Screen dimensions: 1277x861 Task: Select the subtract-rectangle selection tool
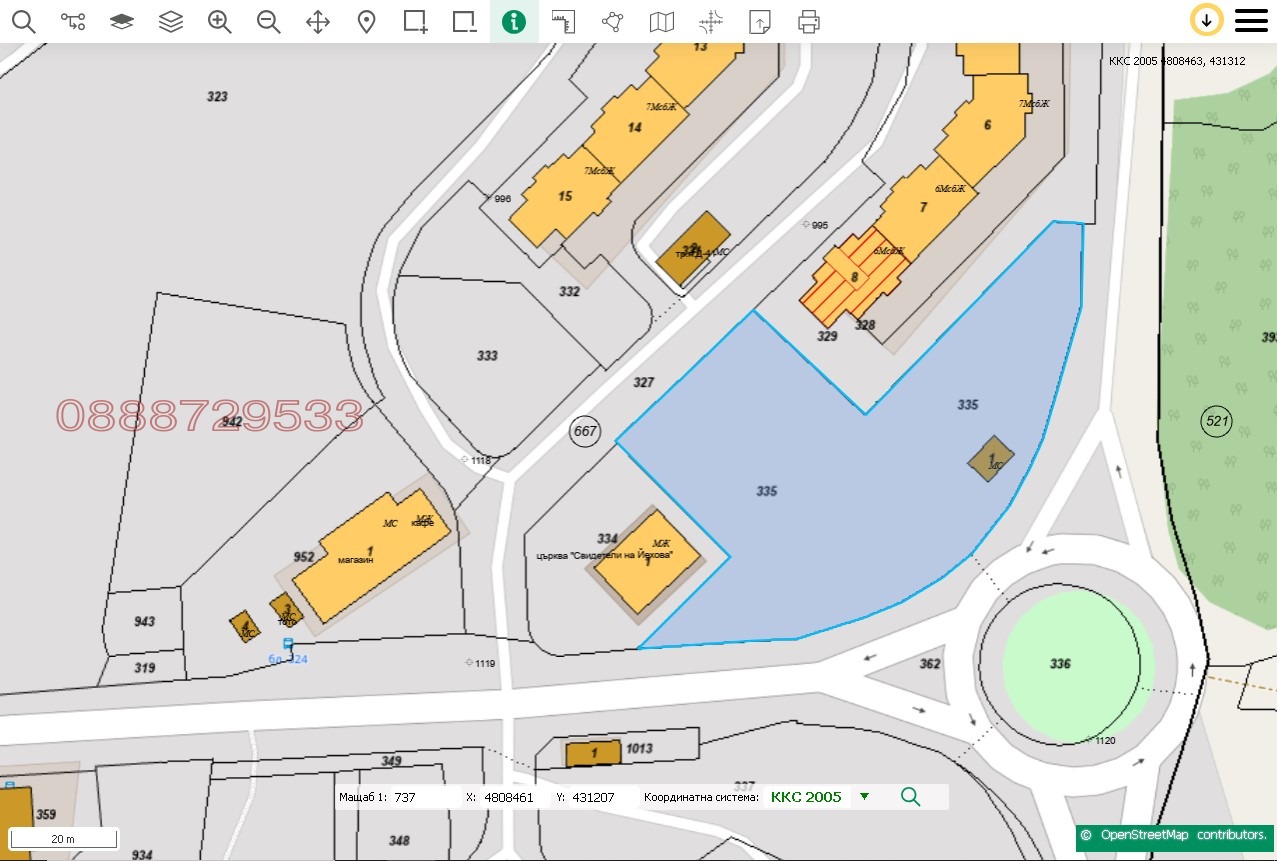click(x=464, y=20)
